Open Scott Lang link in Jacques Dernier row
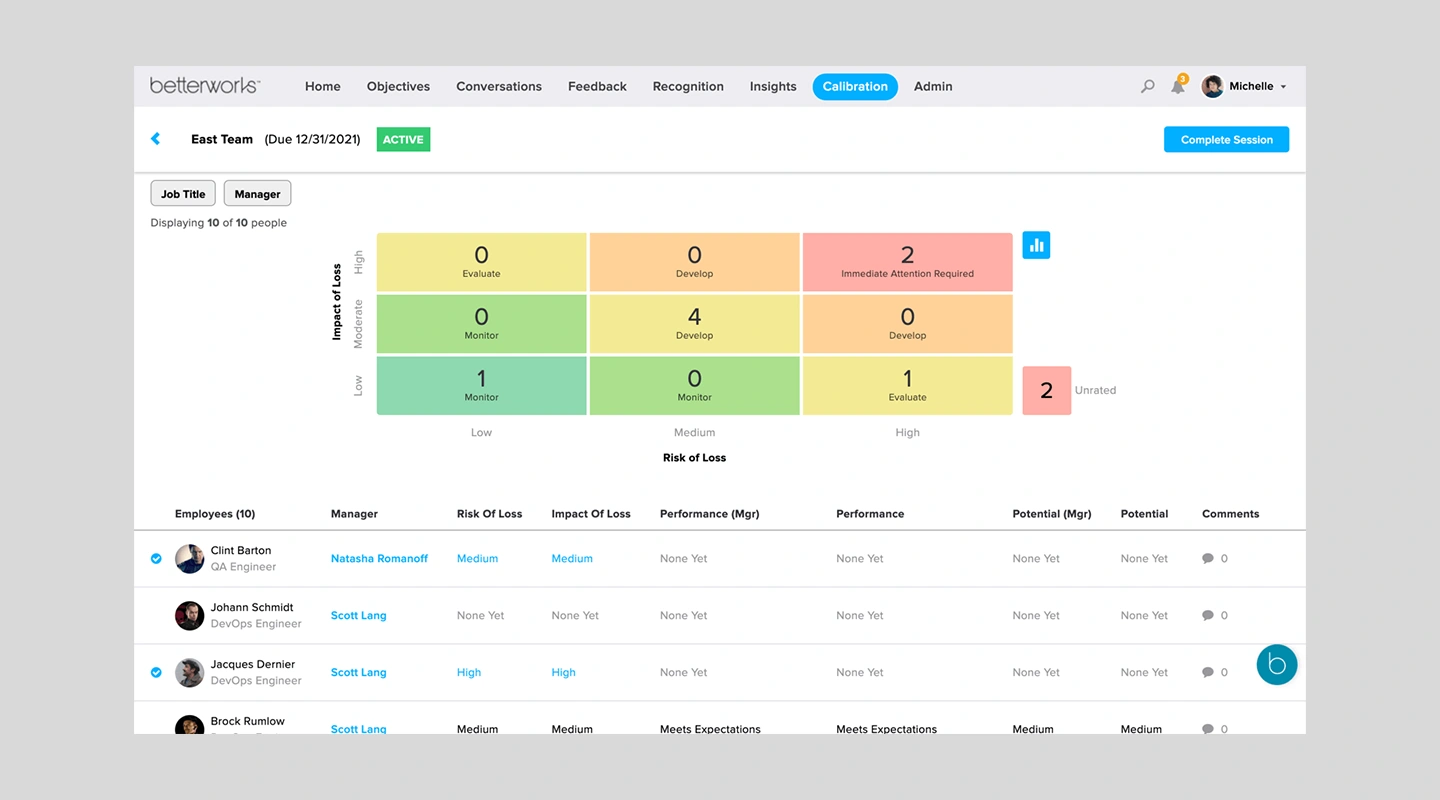Viewport: 1440px width, 800px height. coord(358,673)
